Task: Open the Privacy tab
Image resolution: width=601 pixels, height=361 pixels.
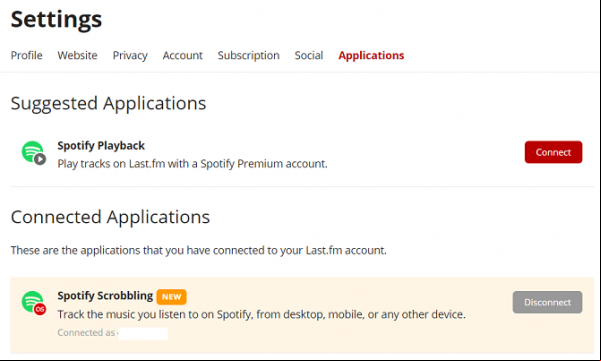Action: click(x=130, y=56)
